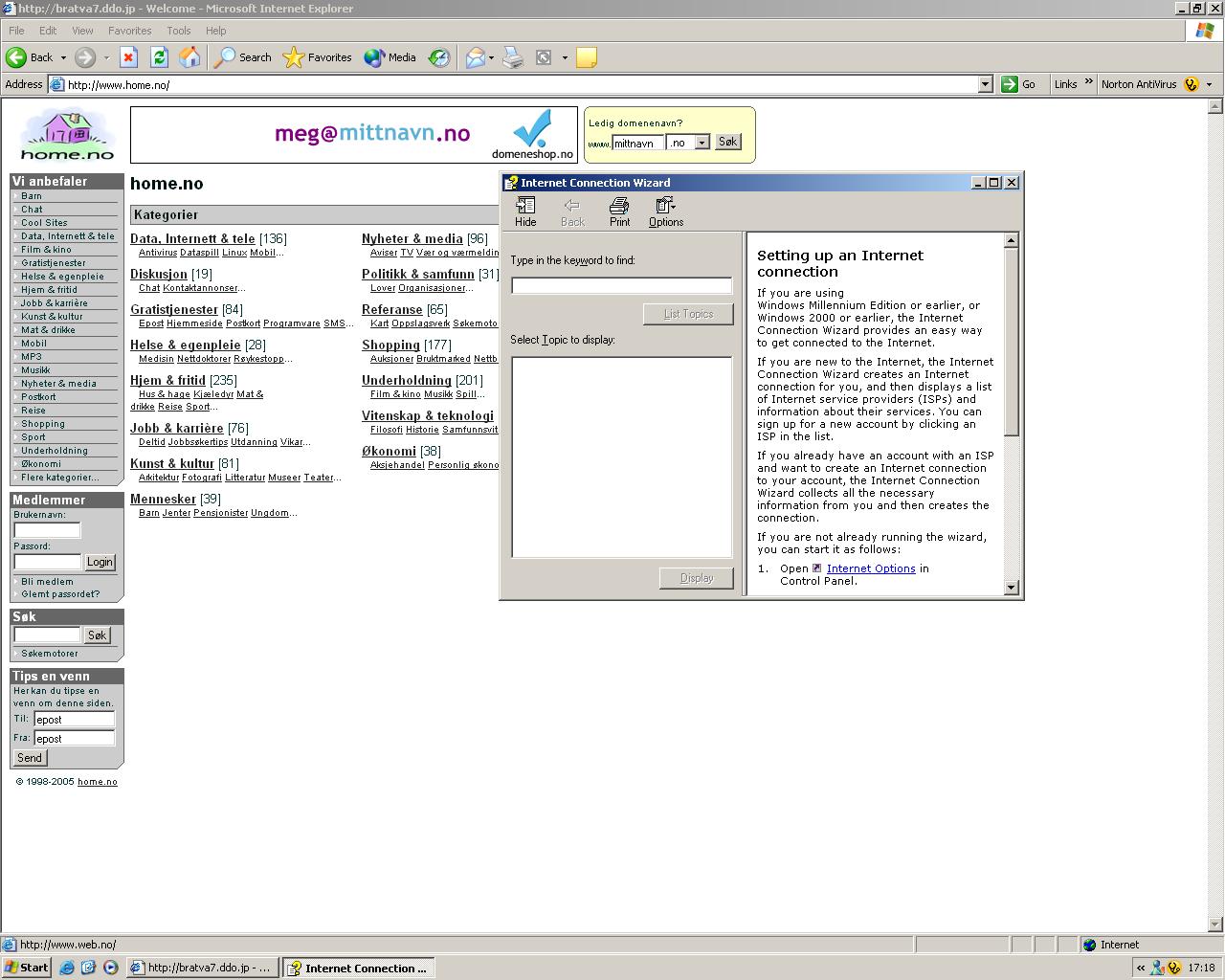
Task: Open the Tools menu
Action: point(178,31)
